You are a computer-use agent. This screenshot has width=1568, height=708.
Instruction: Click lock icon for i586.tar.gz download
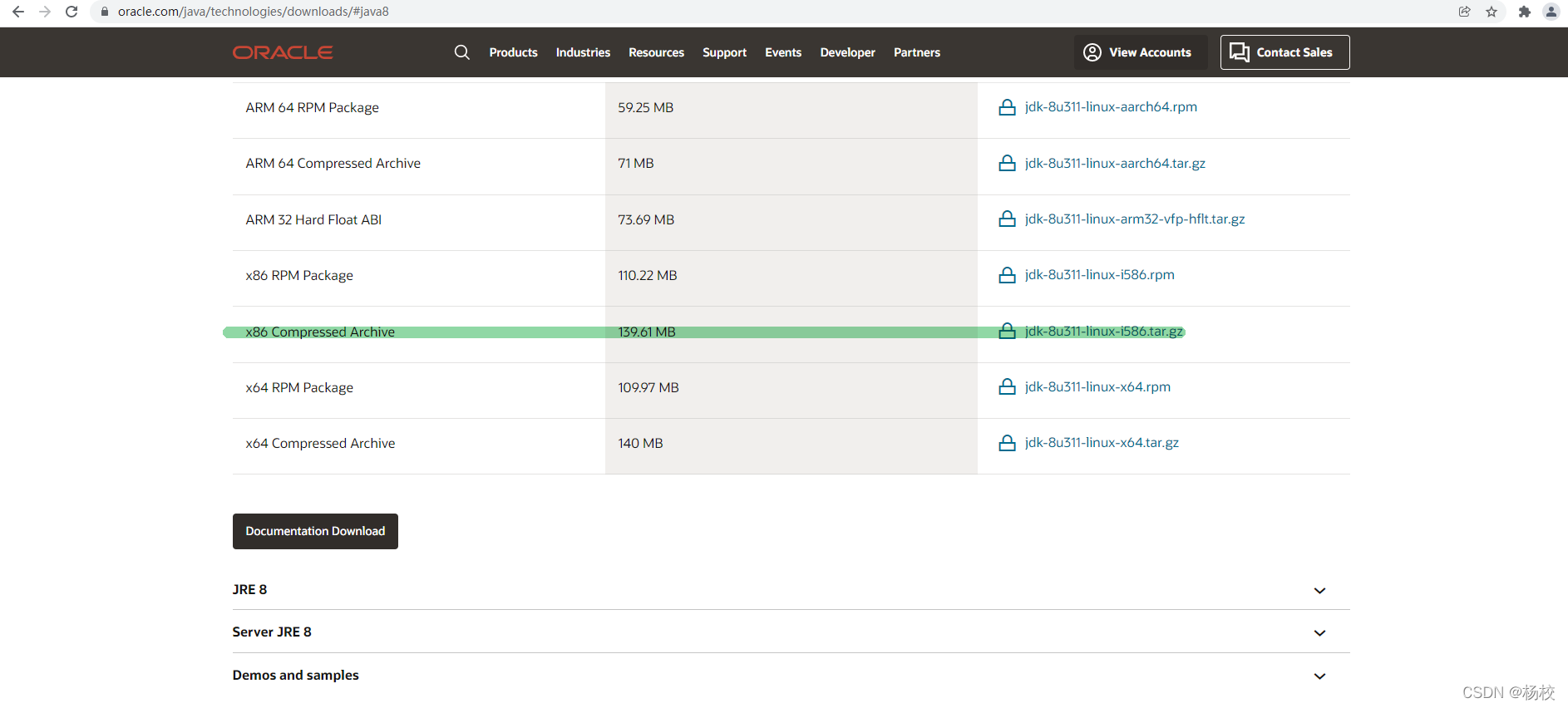pyautogui.click(x=1007, y=331)
